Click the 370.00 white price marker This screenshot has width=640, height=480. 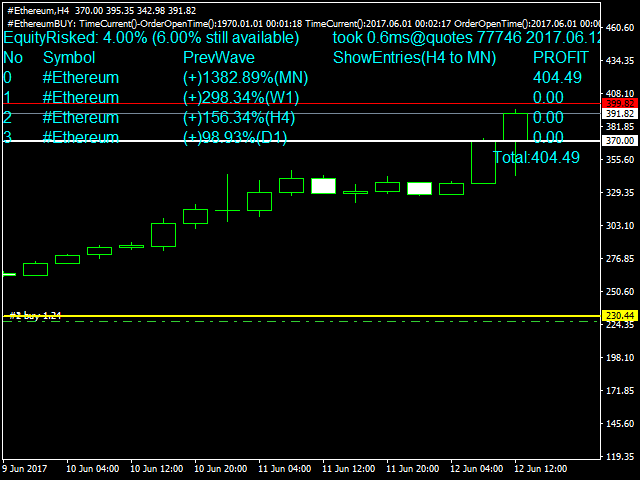pyautogui.click(x=619, y=142)
